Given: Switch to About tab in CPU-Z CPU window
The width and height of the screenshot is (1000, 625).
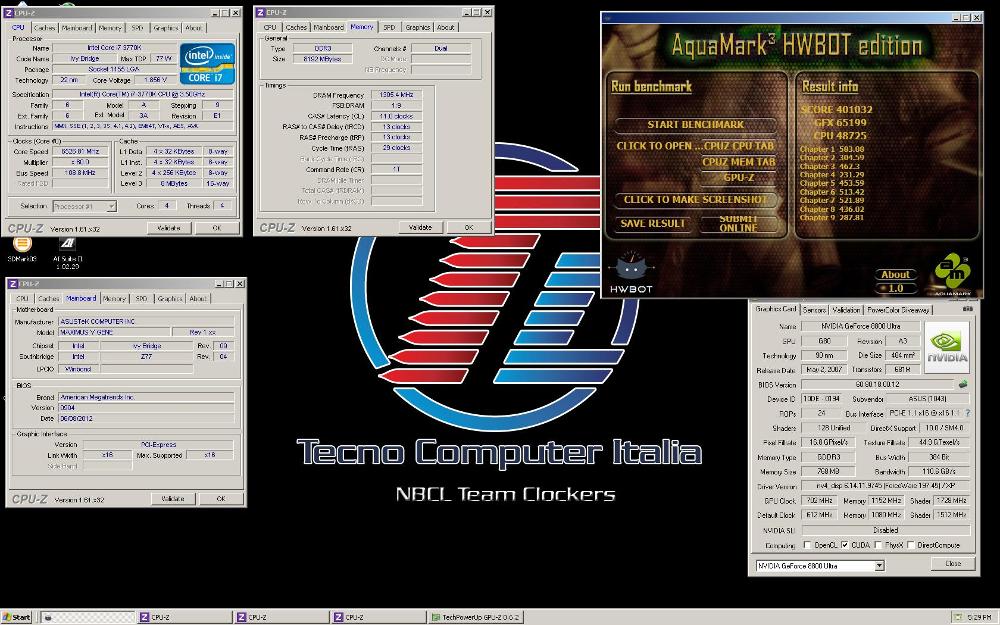Looking at the screenshot, I should pos(193,28).
